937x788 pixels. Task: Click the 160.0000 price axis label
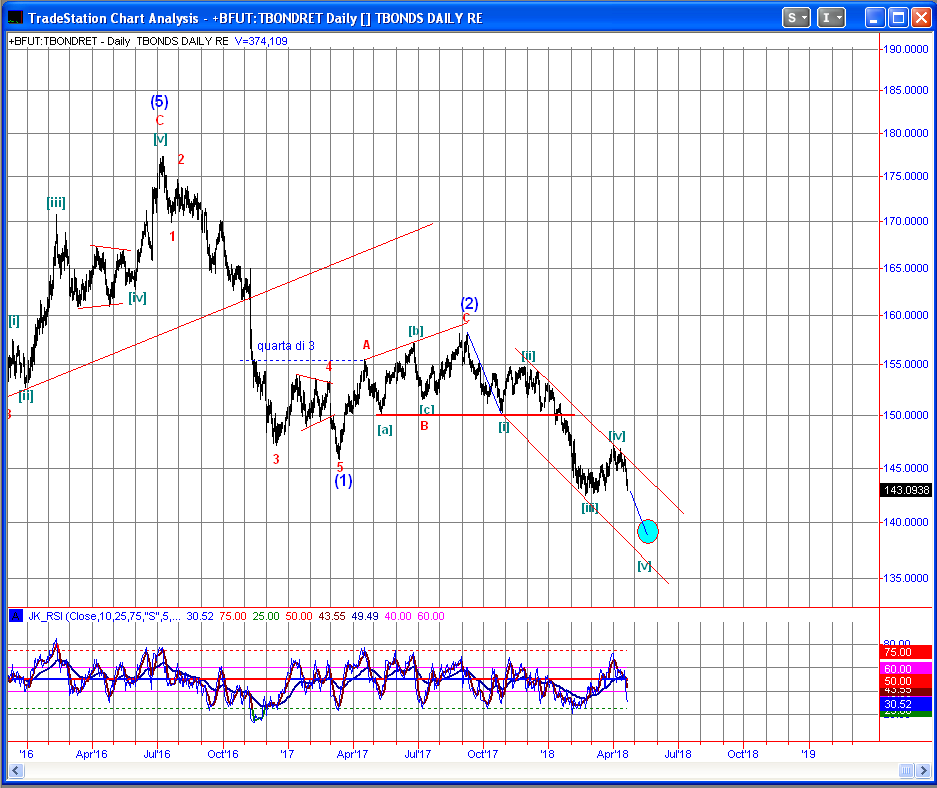[906, 315]
